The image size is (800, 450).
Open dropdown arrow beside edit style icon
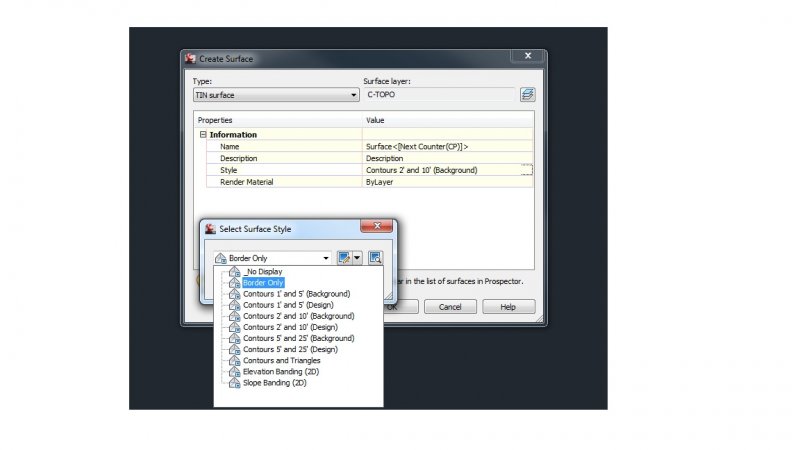pyautogui.click(x=357, y=258)
